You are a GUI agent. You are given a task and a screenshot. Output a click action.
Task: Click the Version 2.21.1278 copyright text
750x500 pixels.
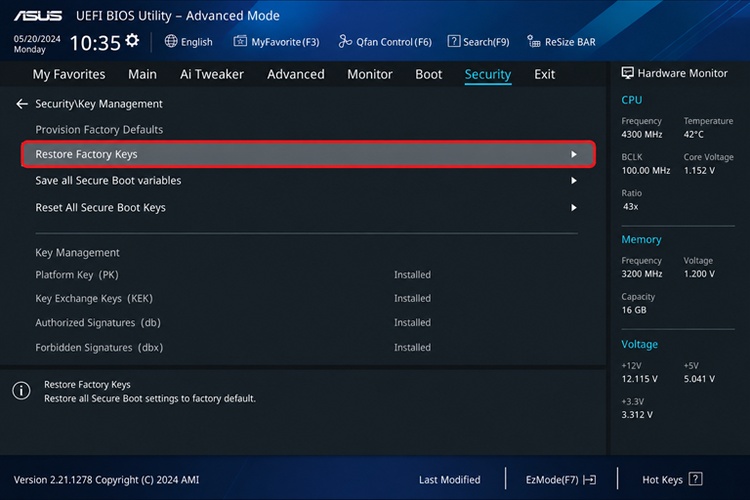click(x=106, y=480)
